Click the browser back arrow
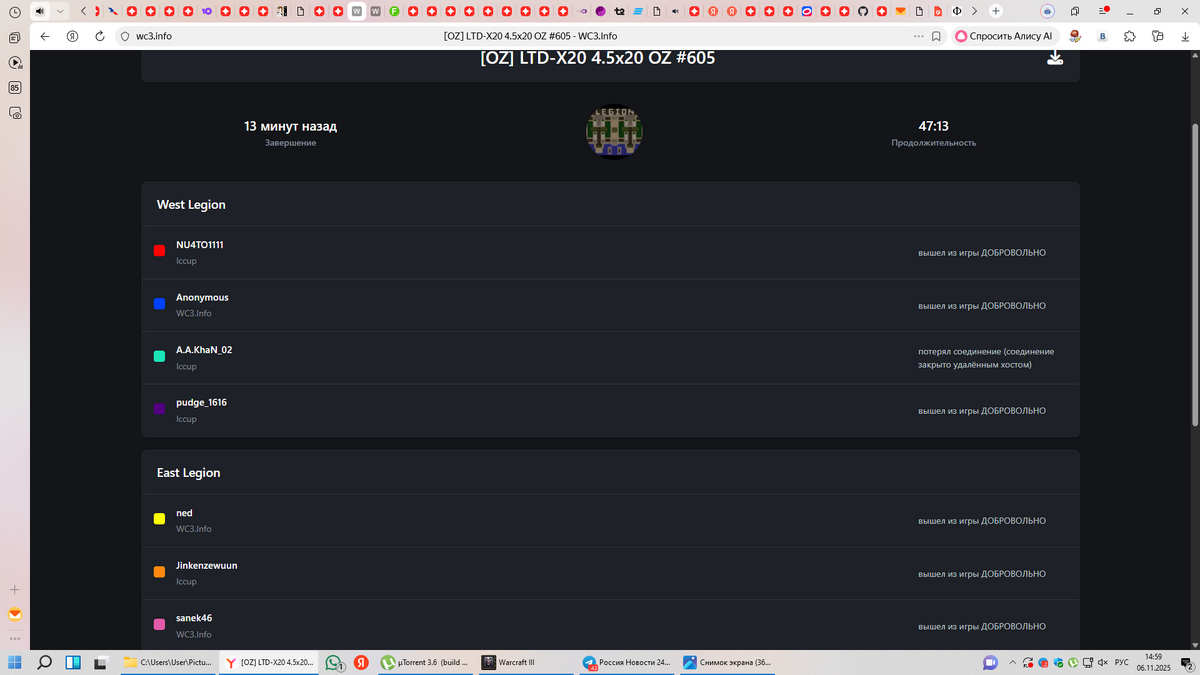Viewport: 1200px width, 675px height. (x=45, y=36)
